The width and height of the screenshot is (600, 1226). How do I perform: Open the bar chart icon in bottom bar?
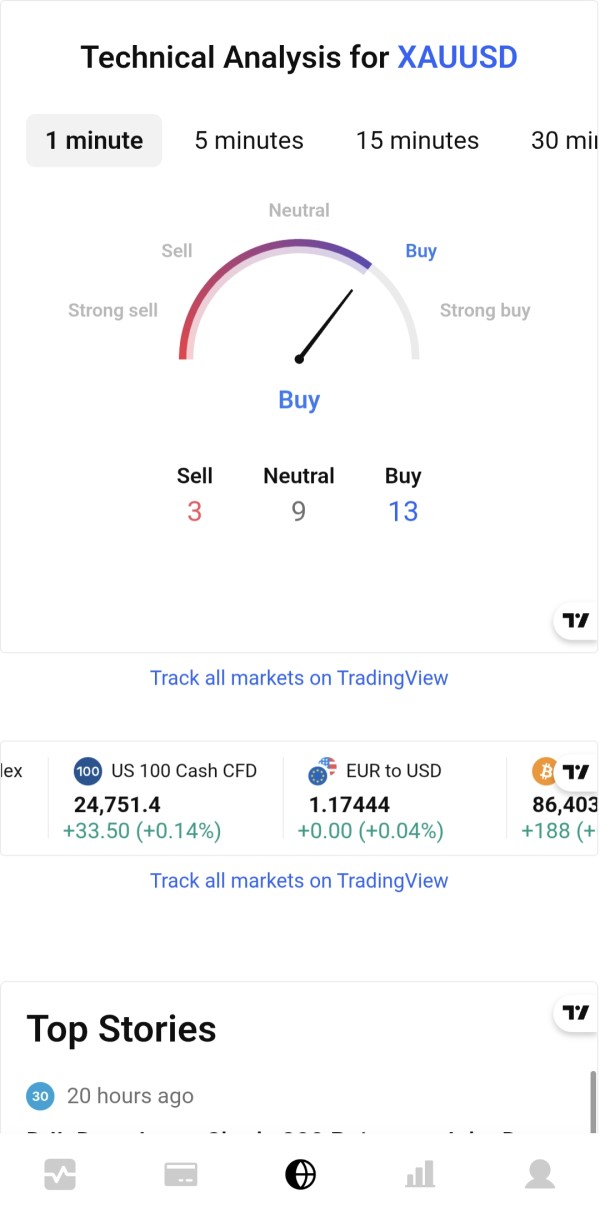pyautogui.click(x=420, y=1175)
